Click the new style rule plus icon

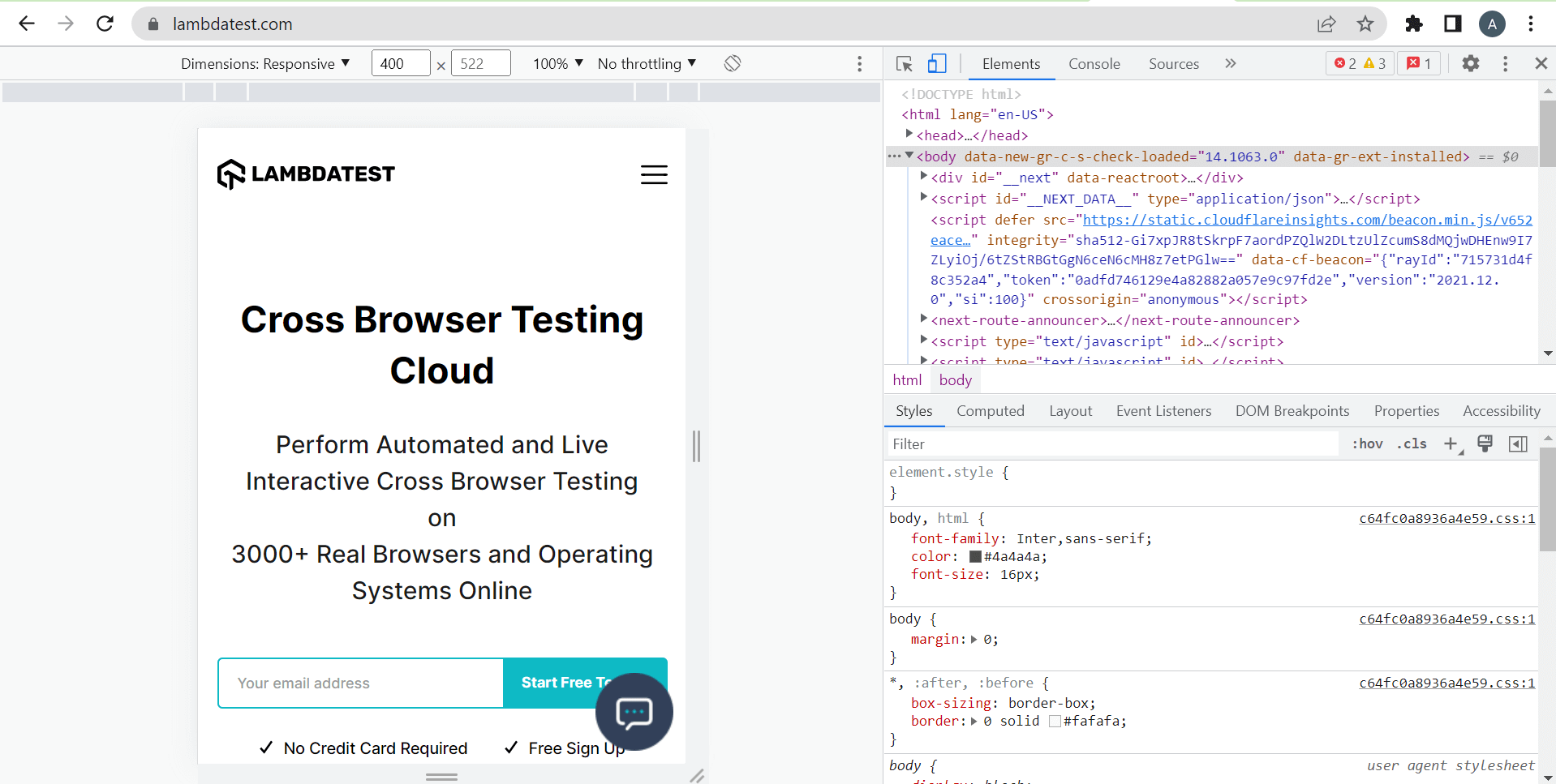[x=1451, y=443]
